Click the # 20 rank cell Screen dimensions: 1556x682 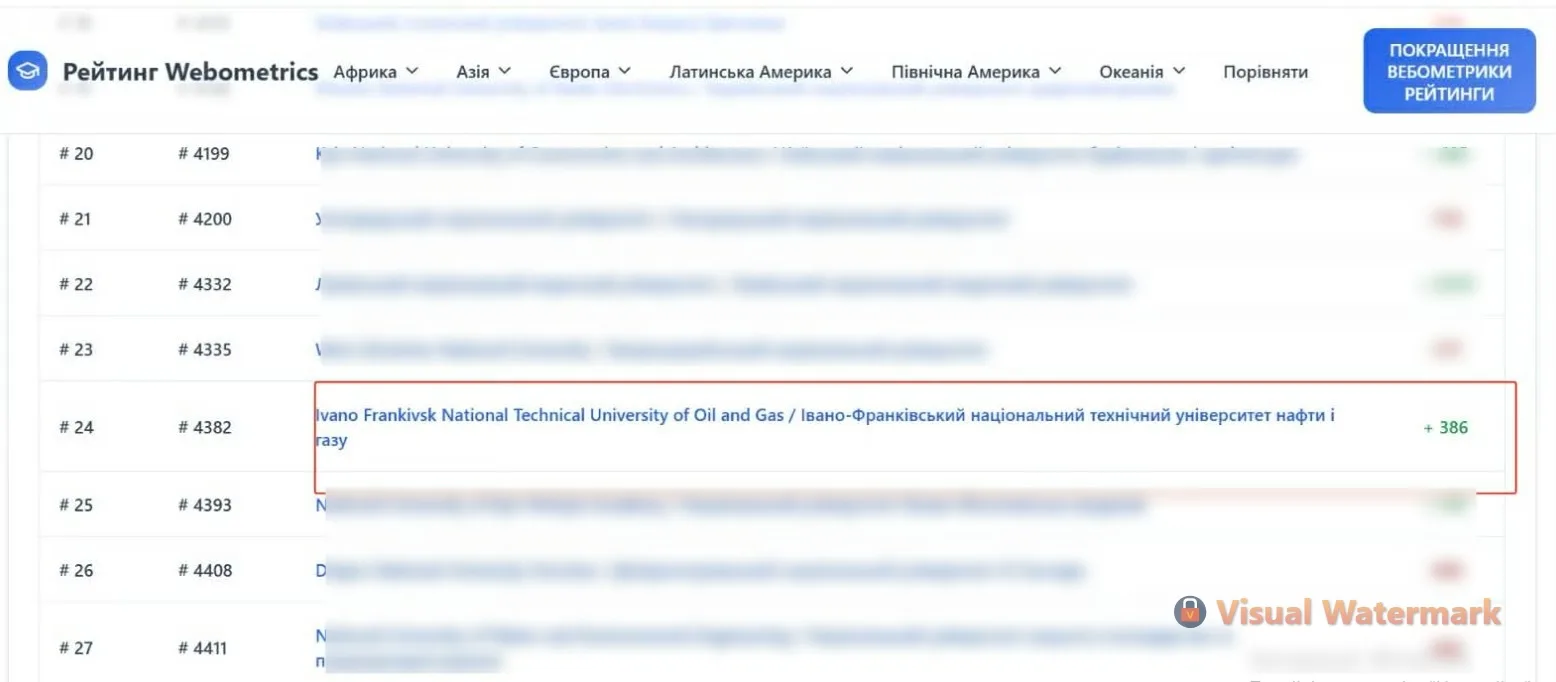pos(76,154)
